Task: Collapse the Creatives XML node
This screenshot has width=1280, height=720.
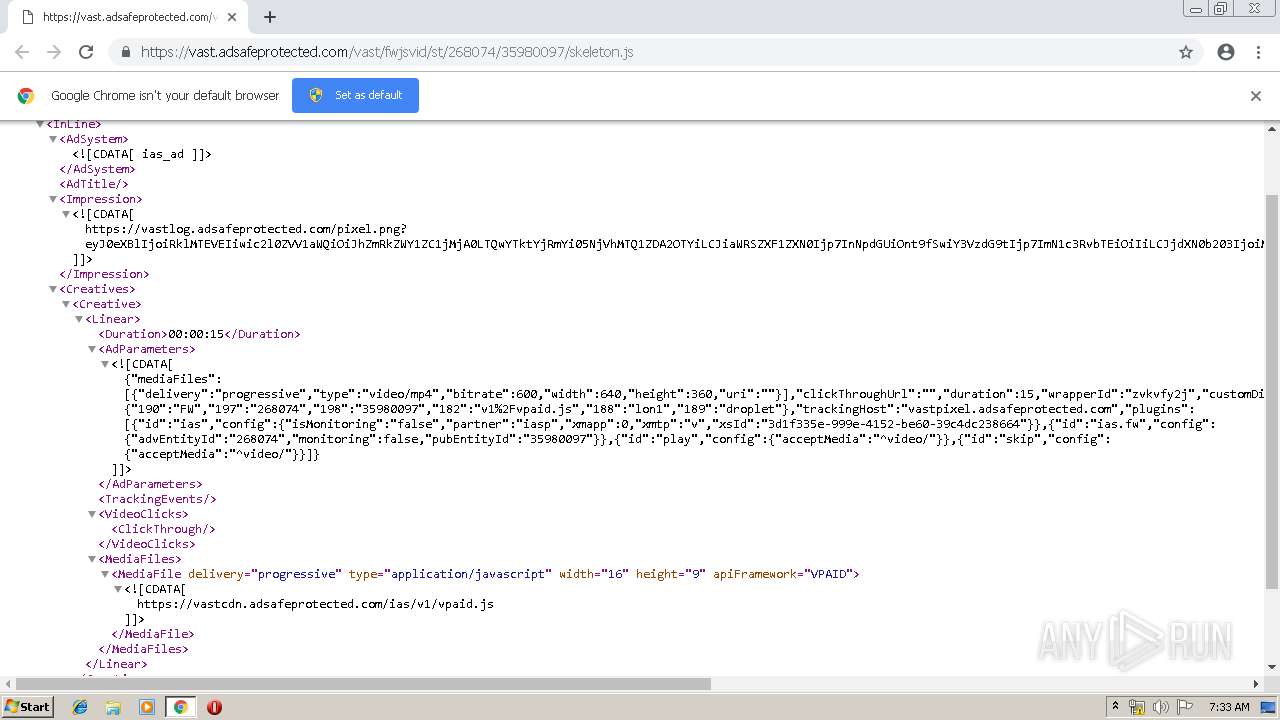Action: (x=53, y=289)
